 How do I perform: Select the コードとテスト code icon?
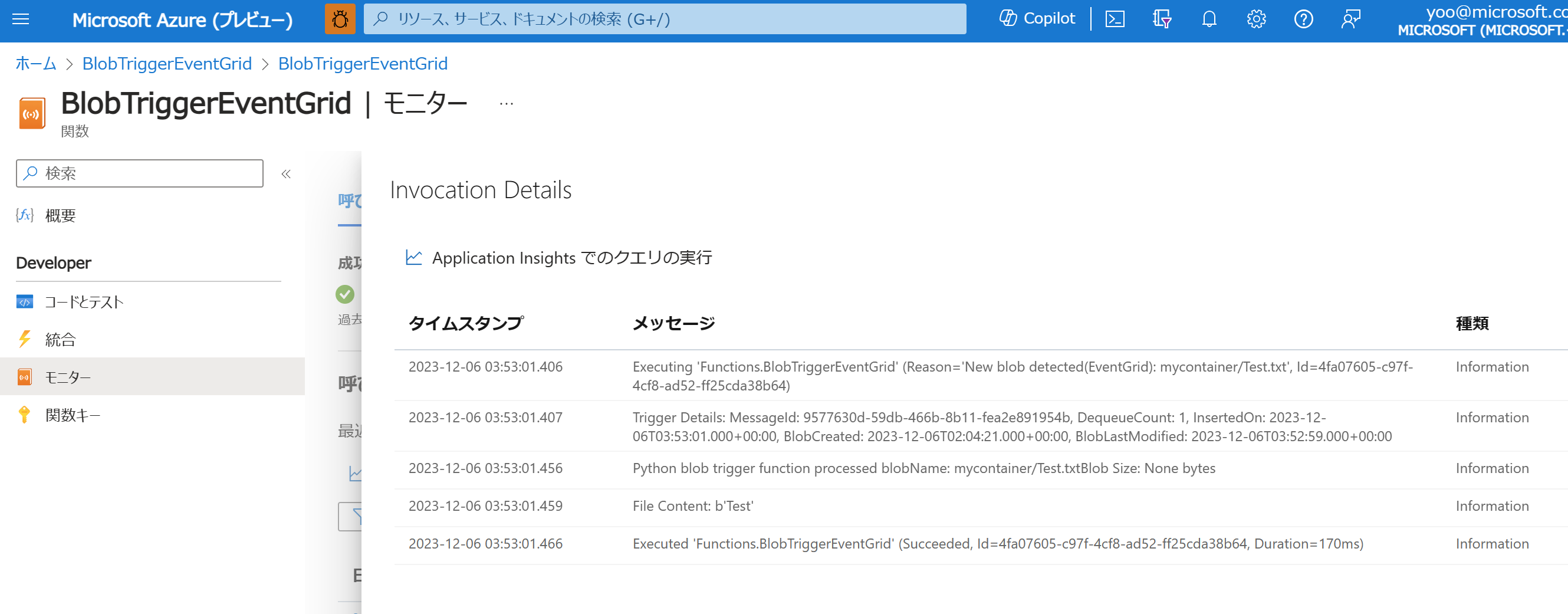click(24, 301)
